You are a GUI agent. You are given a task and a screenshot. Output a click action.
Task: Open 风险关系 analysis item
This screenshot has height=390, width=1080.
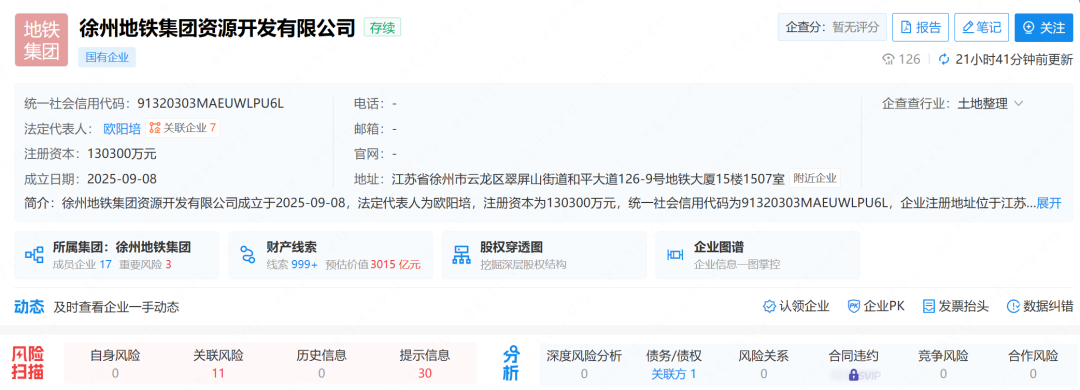764,364
